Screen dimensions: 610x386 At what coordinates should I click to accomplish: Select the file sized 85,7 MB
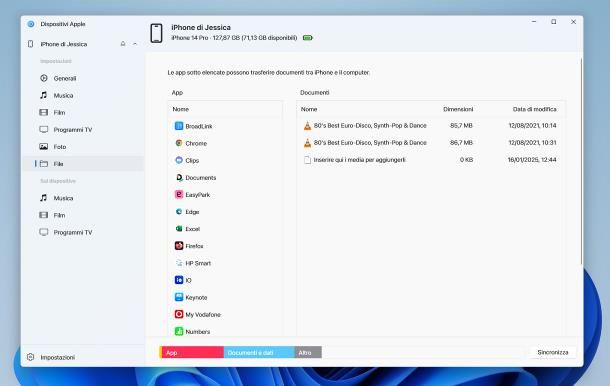click(x=431, y=126)
